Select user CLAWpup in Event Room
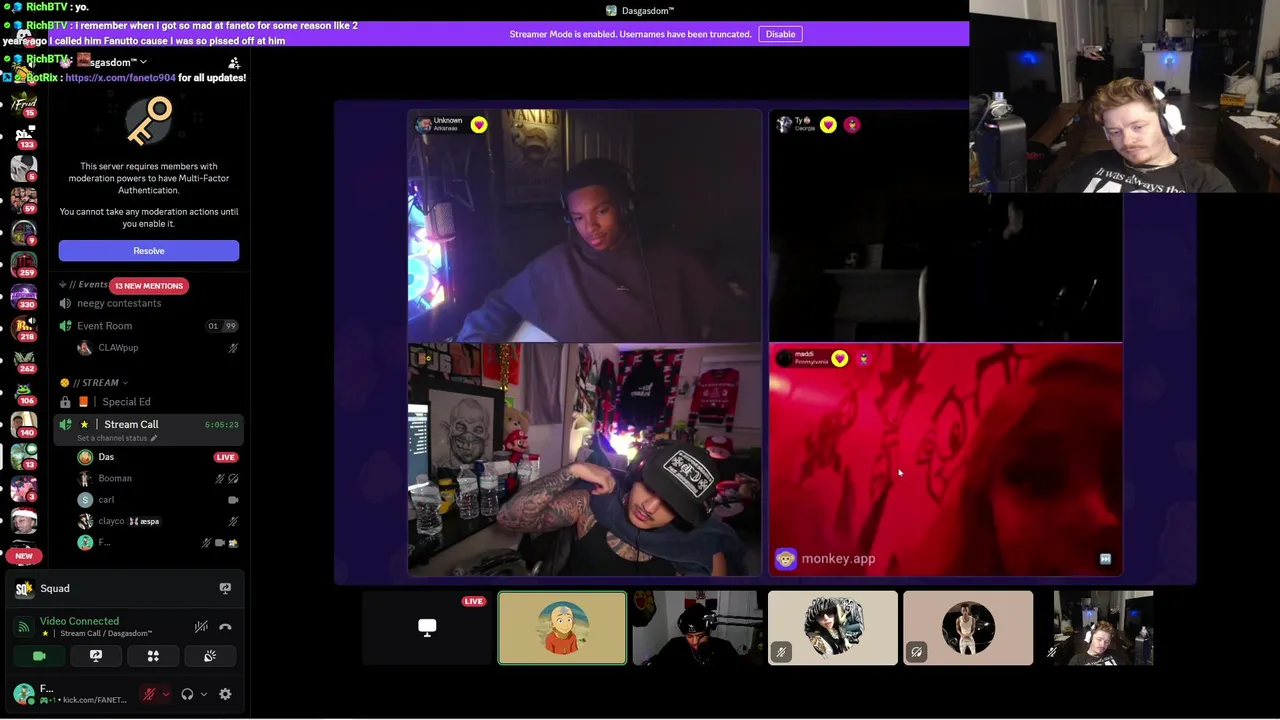This screenshot has height=720, width=1280. click(x=118, y=348)
